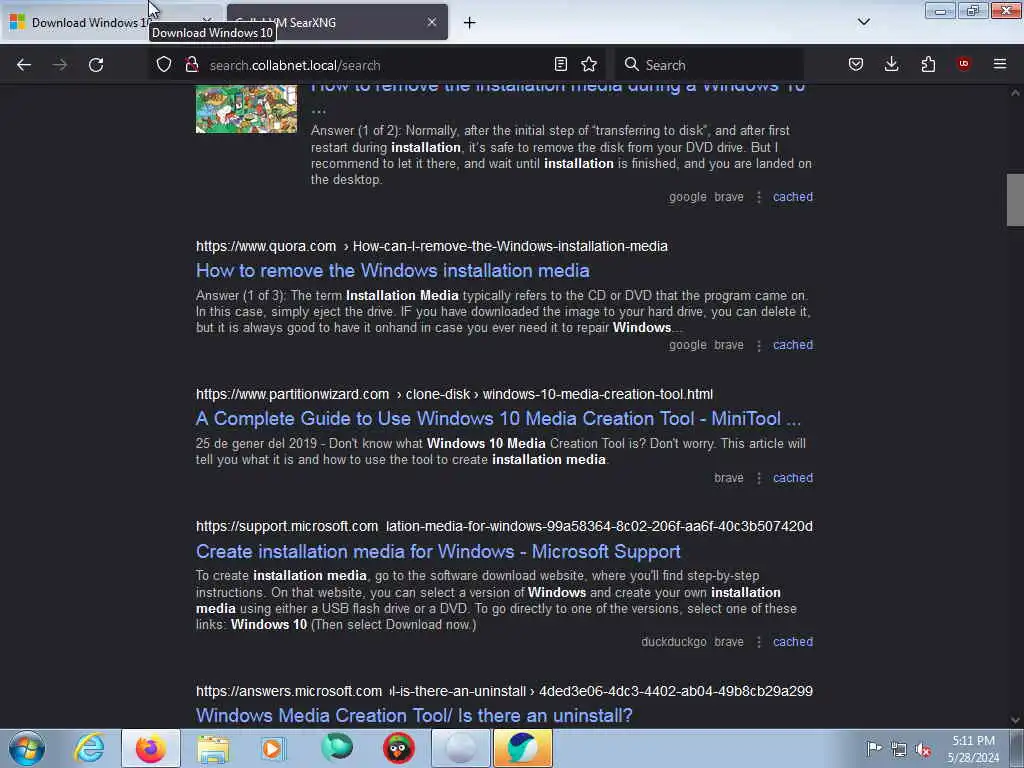
Task: Open Action Center flag in system tray
Action: pos(874,749)
